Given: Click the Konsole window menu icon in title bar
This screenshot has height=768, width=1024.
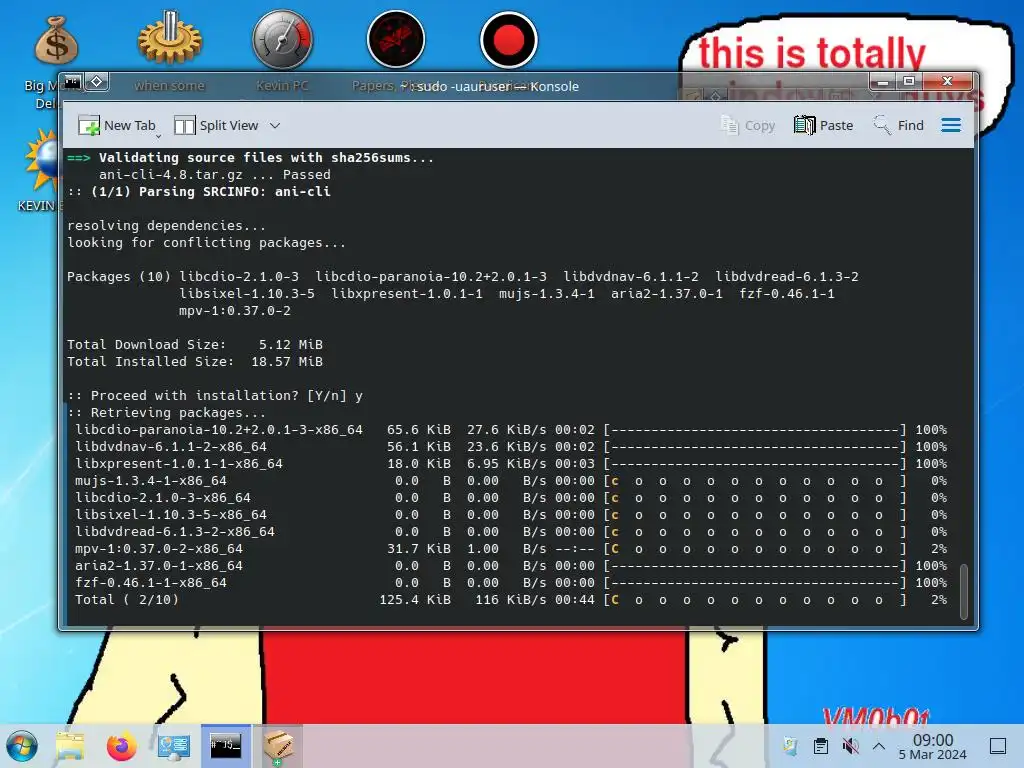Looking at the screenshot, I should click(x=73, y=82).
